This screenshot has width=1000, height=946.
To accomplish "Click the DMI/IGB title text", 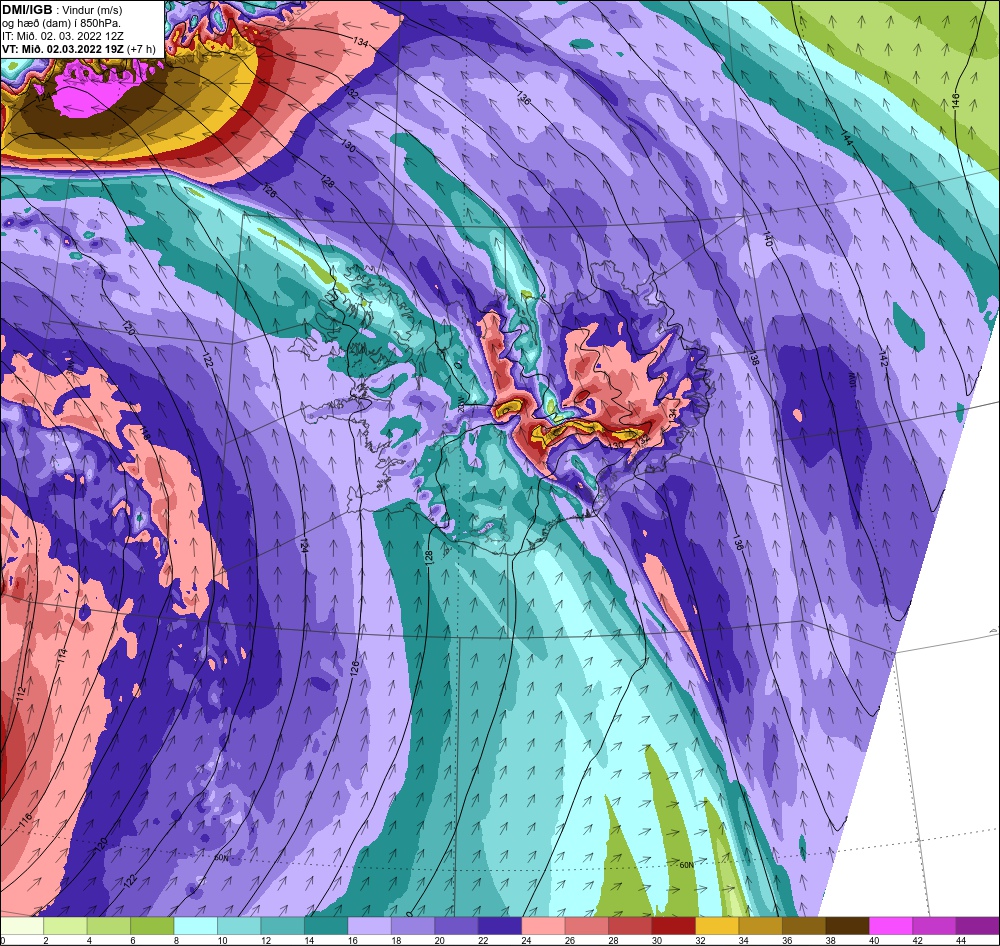I will pyautogui.click(x=27, y=10).
